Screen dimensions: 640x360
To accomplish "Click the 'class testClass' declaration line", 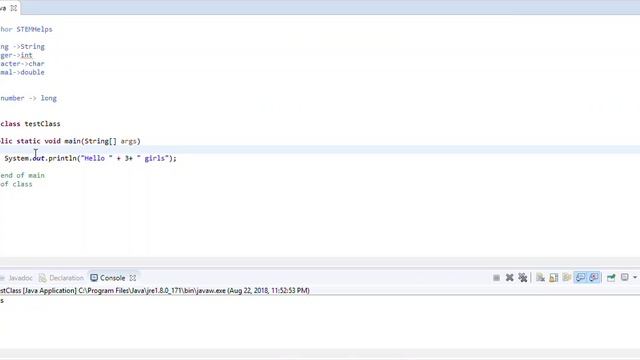I will 30,124.
